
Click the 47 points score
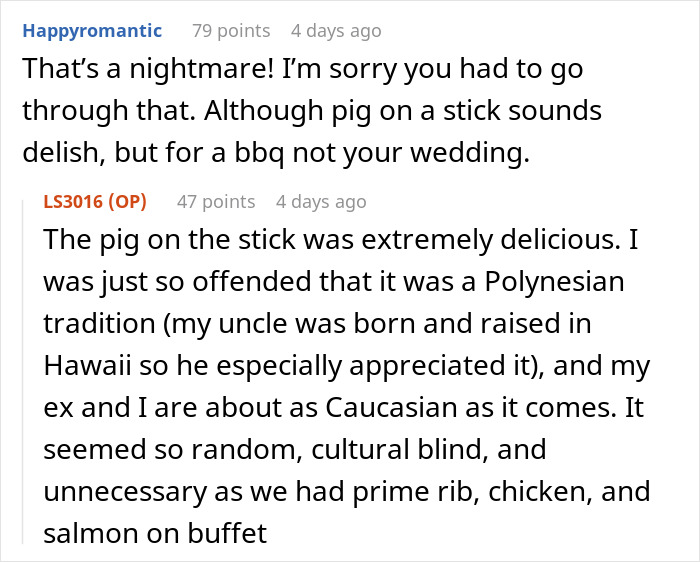[215, 201]
